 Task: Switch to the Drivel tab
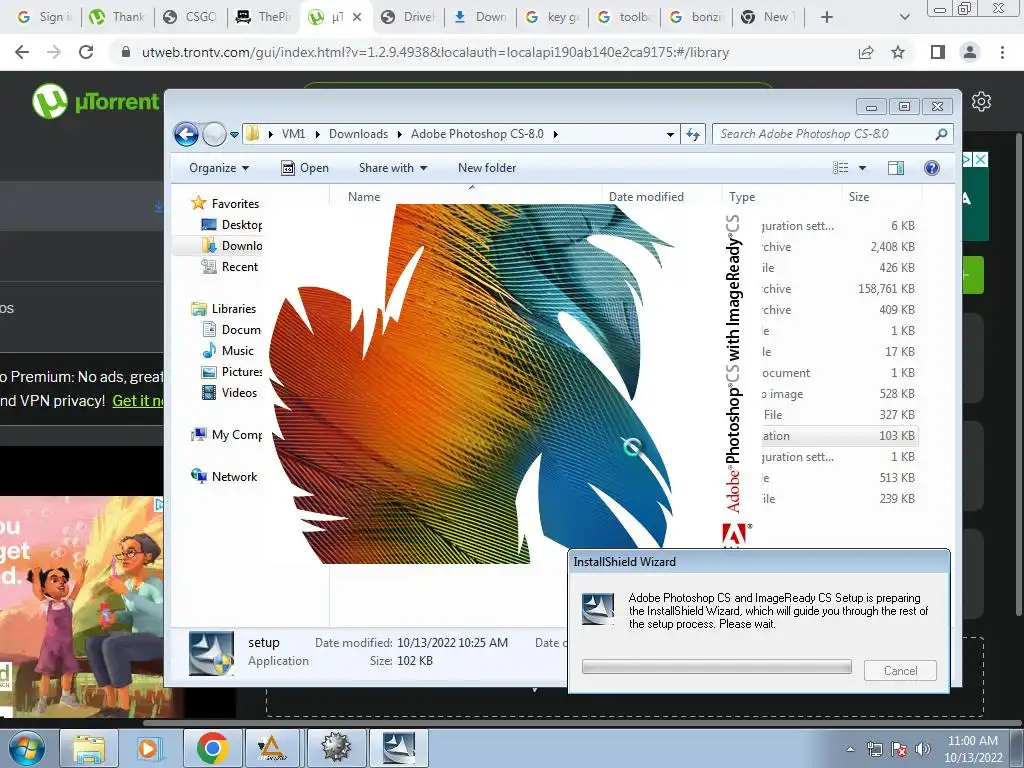point(409,17)
